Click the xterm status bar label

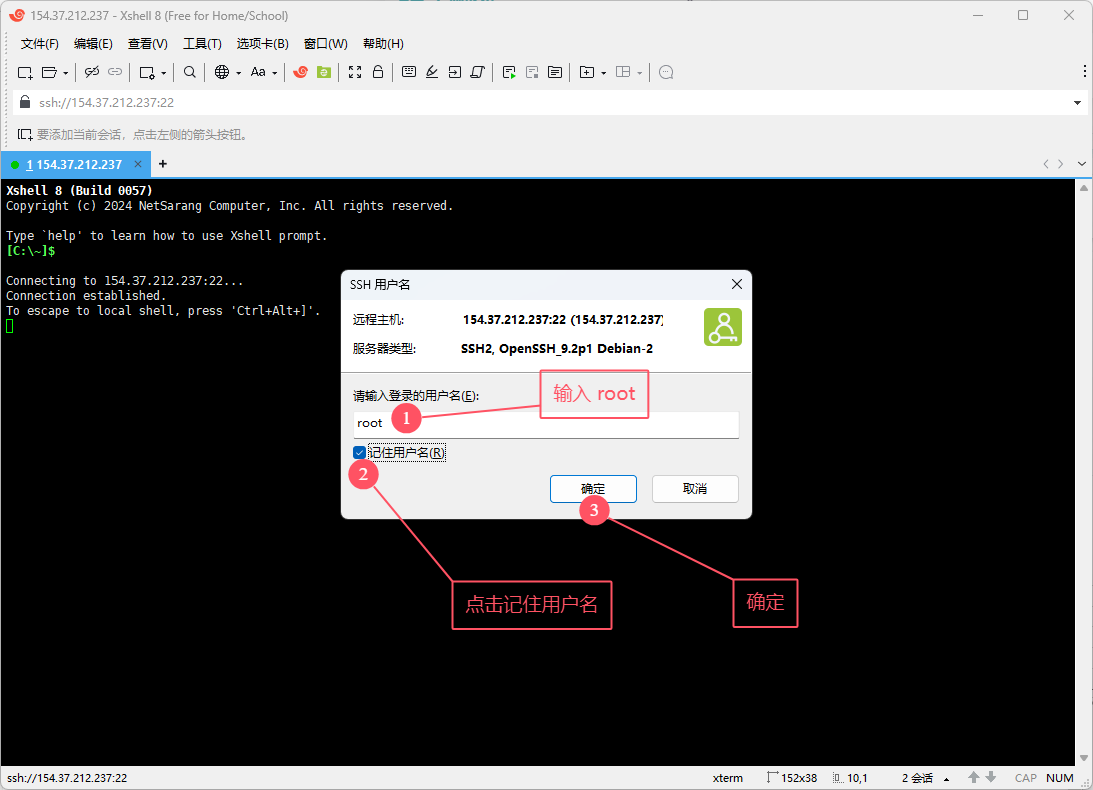[728, 778]
